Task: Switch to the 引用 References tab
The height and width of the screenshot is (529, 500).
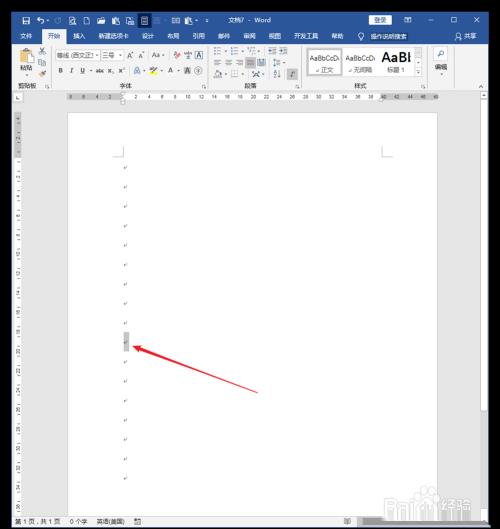Action: 199,36
